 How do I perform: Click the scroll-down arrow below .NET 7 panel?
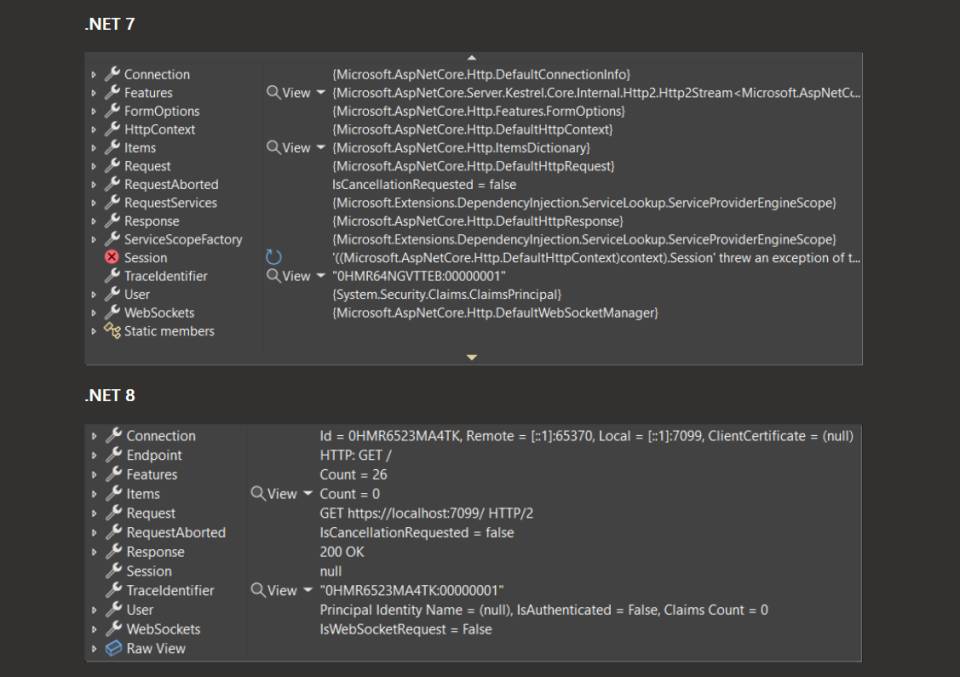(472, 357)
